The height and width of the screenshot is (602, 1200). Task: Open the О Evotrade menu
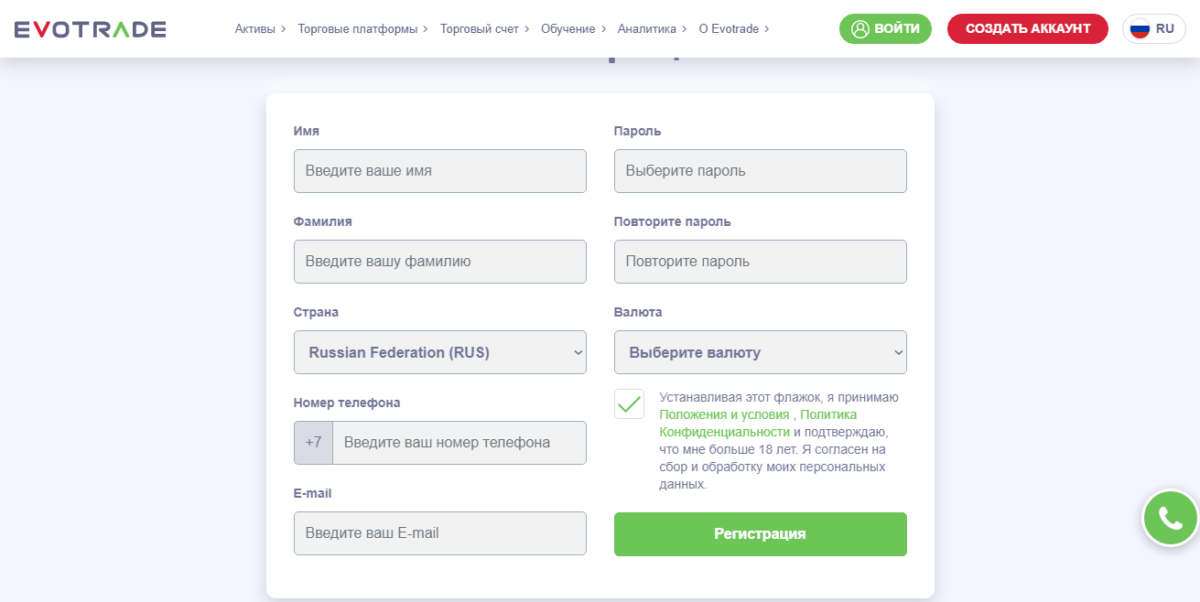pyautogui.click(x=733, y=29)
